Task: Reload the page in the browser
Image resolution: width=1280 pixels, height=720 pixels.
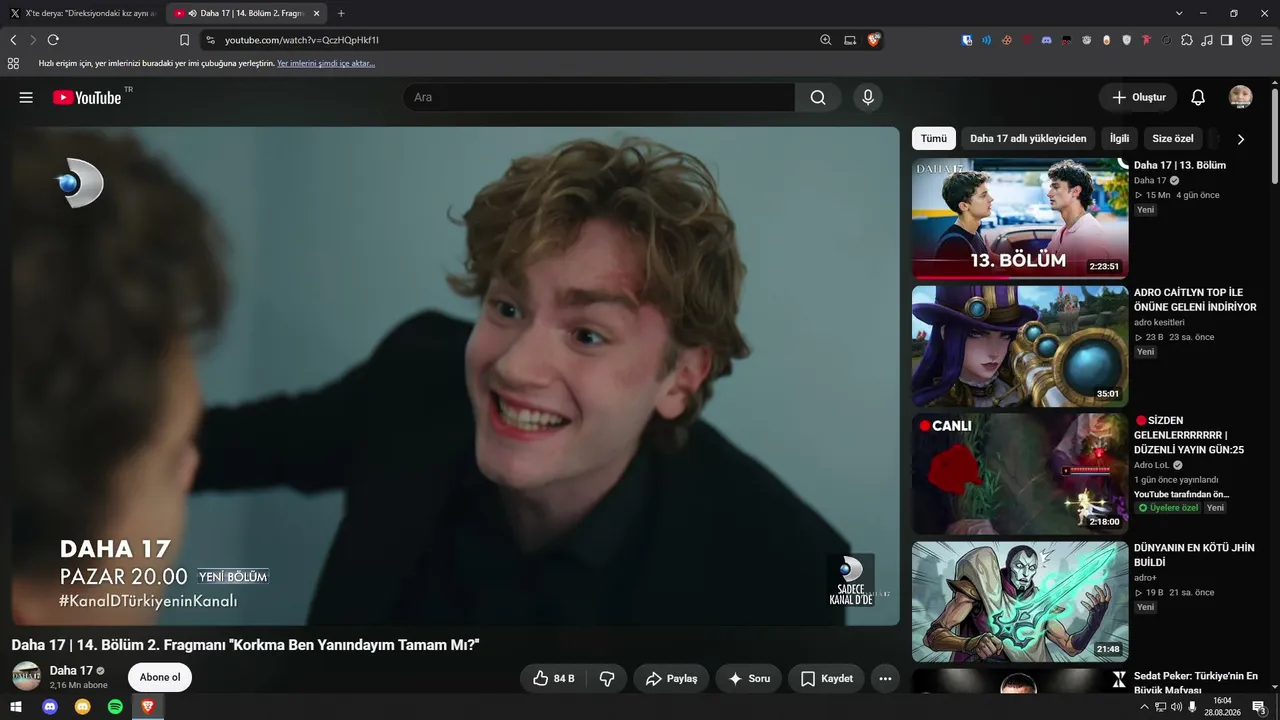Action: (x=53, y=40)
